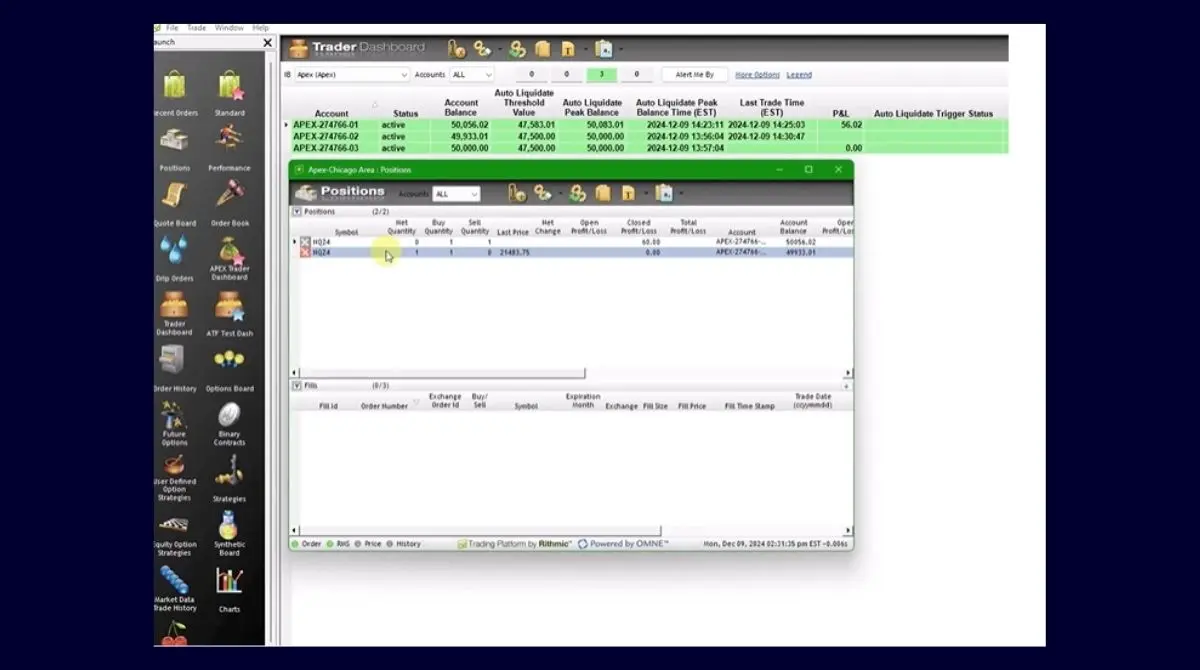Open the IB Apex (Apex) dropdown
The image size is (1200, 670).
point(350,74)
